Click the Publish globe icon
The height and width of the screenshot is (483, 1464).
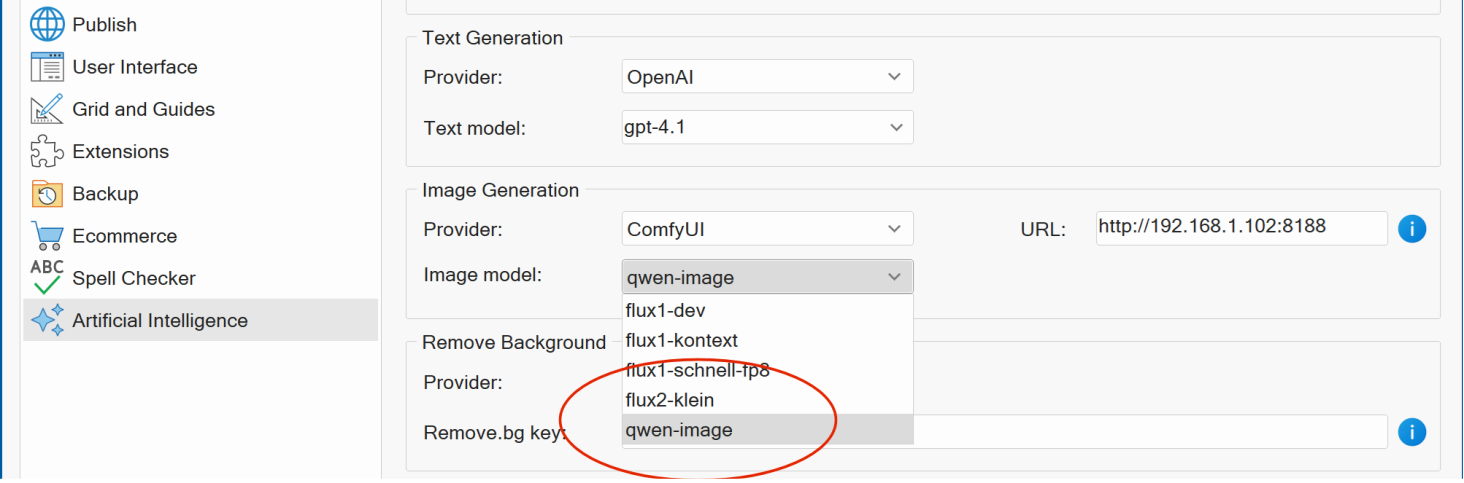tap(47, 24)
